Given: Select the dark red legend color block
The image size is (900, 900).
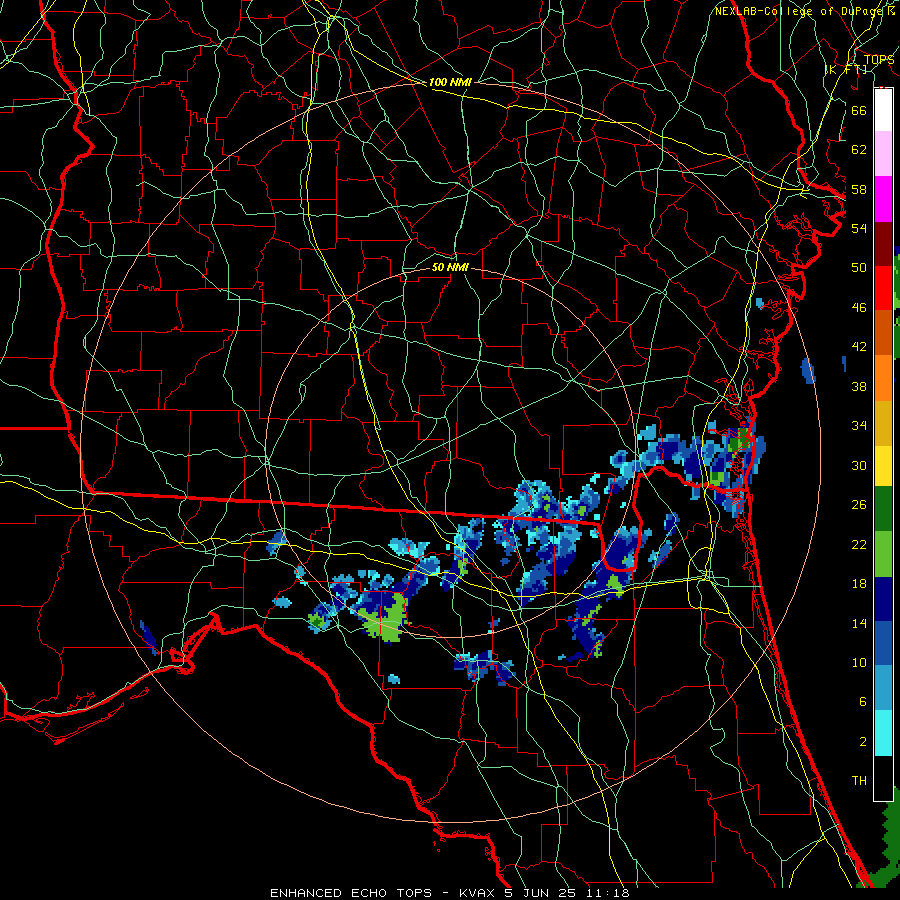Looking at the screenshot, I should point(883,244).
